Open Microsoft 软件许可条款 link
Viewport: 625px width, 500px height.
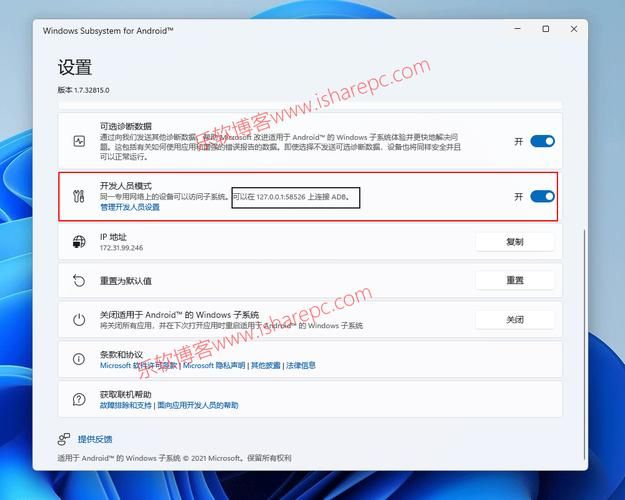(x=139, y=366)
